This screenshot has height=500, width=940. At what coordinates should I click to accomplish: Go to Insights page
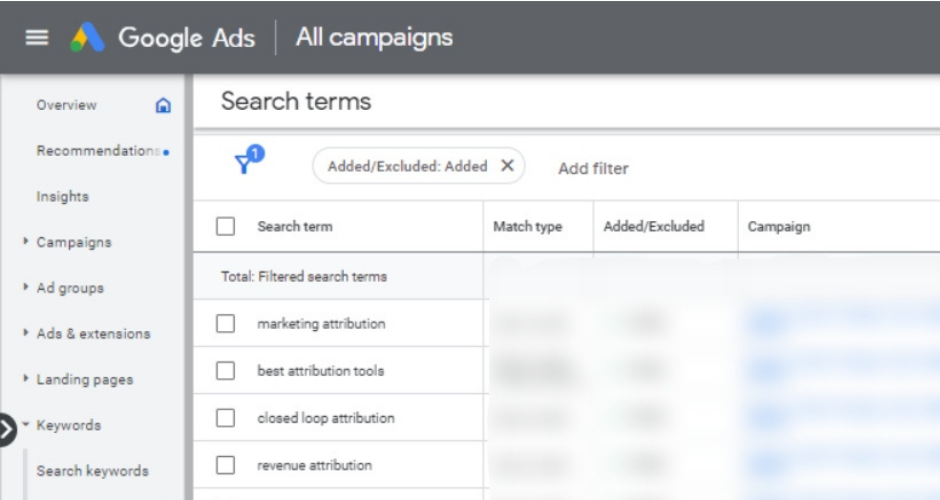pyautogui.click(x=63, y=196)
